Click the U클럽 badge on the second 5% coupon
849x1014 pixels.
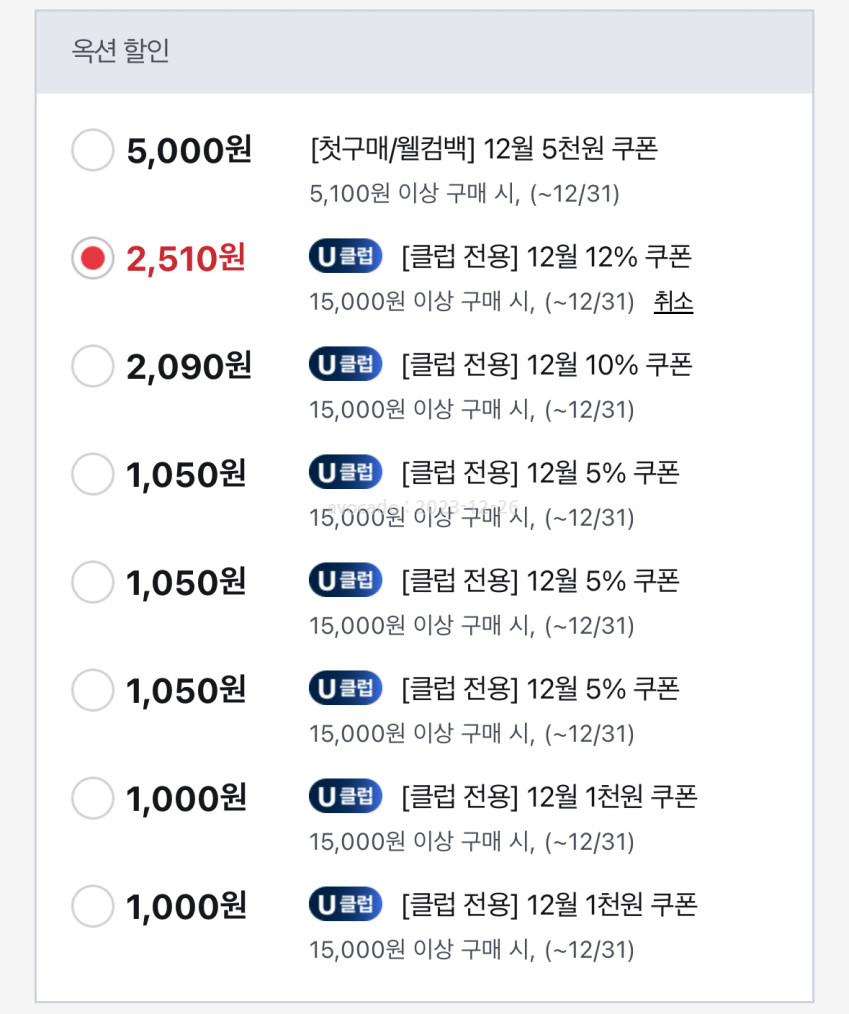click(345, 579)
